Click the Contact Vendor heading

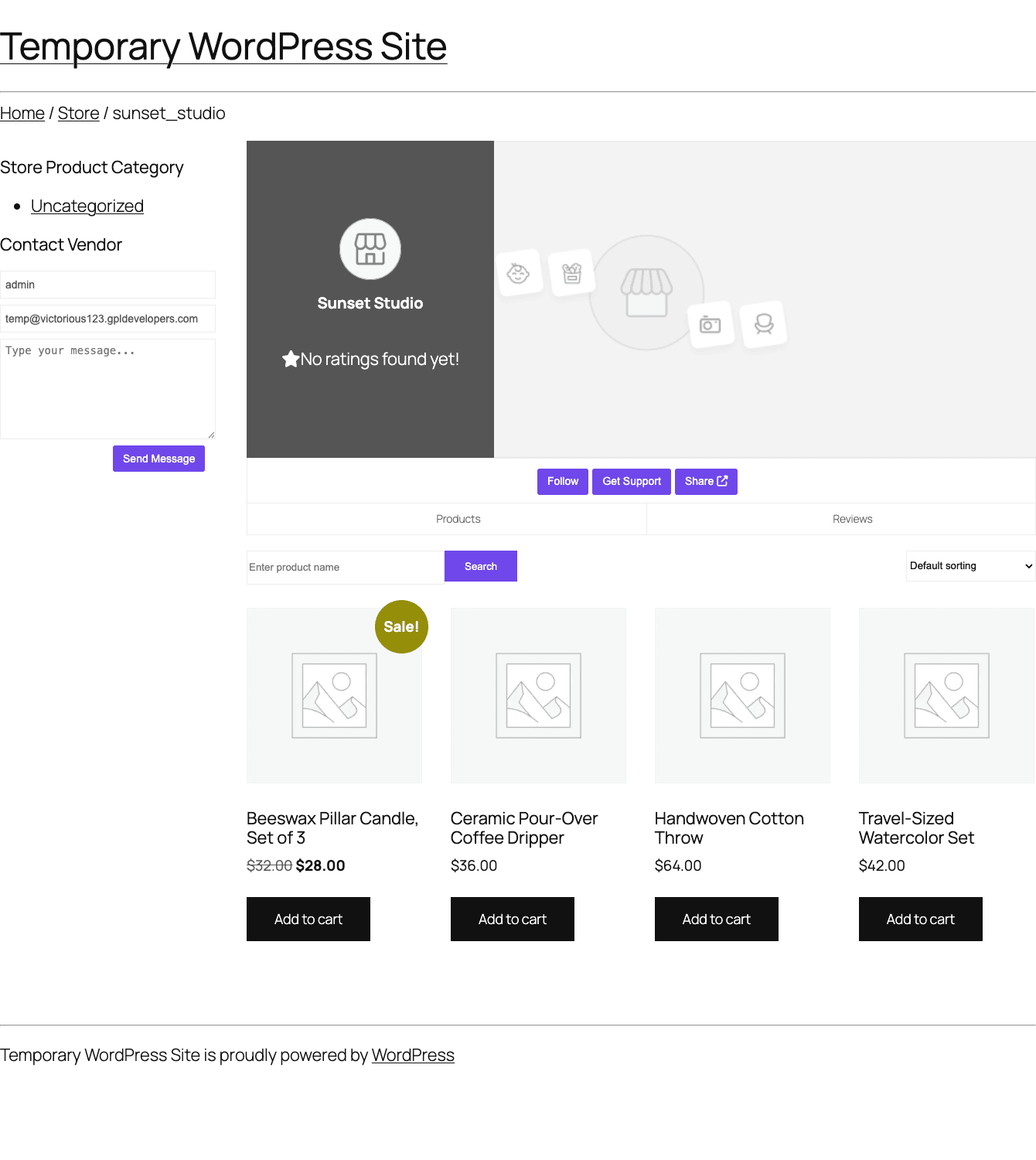pyautogui.click(x=61, y=244)
